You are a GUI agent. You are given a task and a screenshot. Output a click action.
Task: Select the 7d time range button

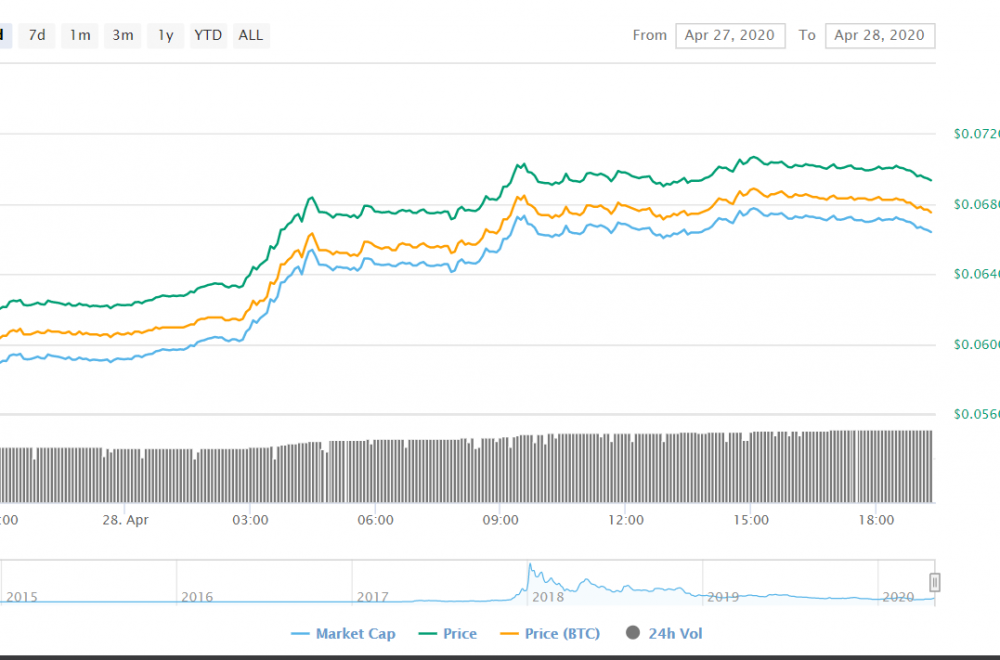tap(37, 36)
